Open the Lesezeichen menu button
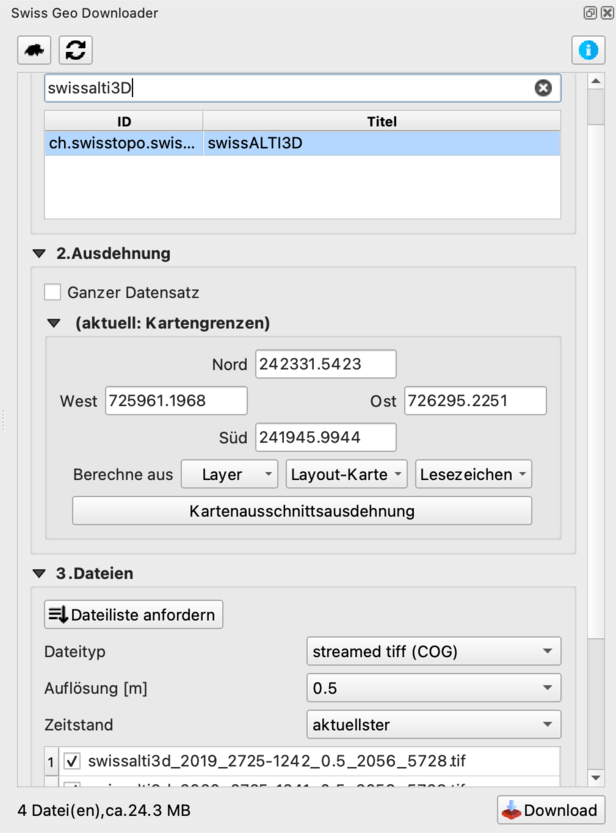The image size is (616, 833). tap(473, 475)
